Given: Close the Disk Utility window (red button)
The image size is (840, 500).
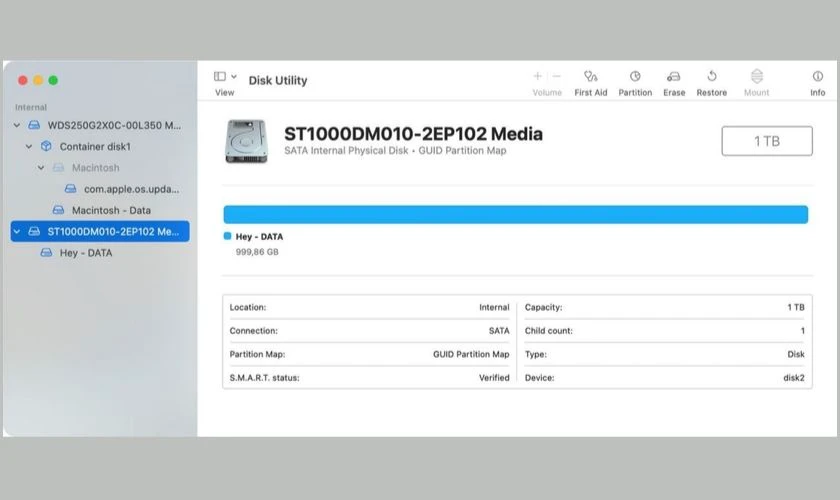Looking at the screenshot, I should pos(22,80).
